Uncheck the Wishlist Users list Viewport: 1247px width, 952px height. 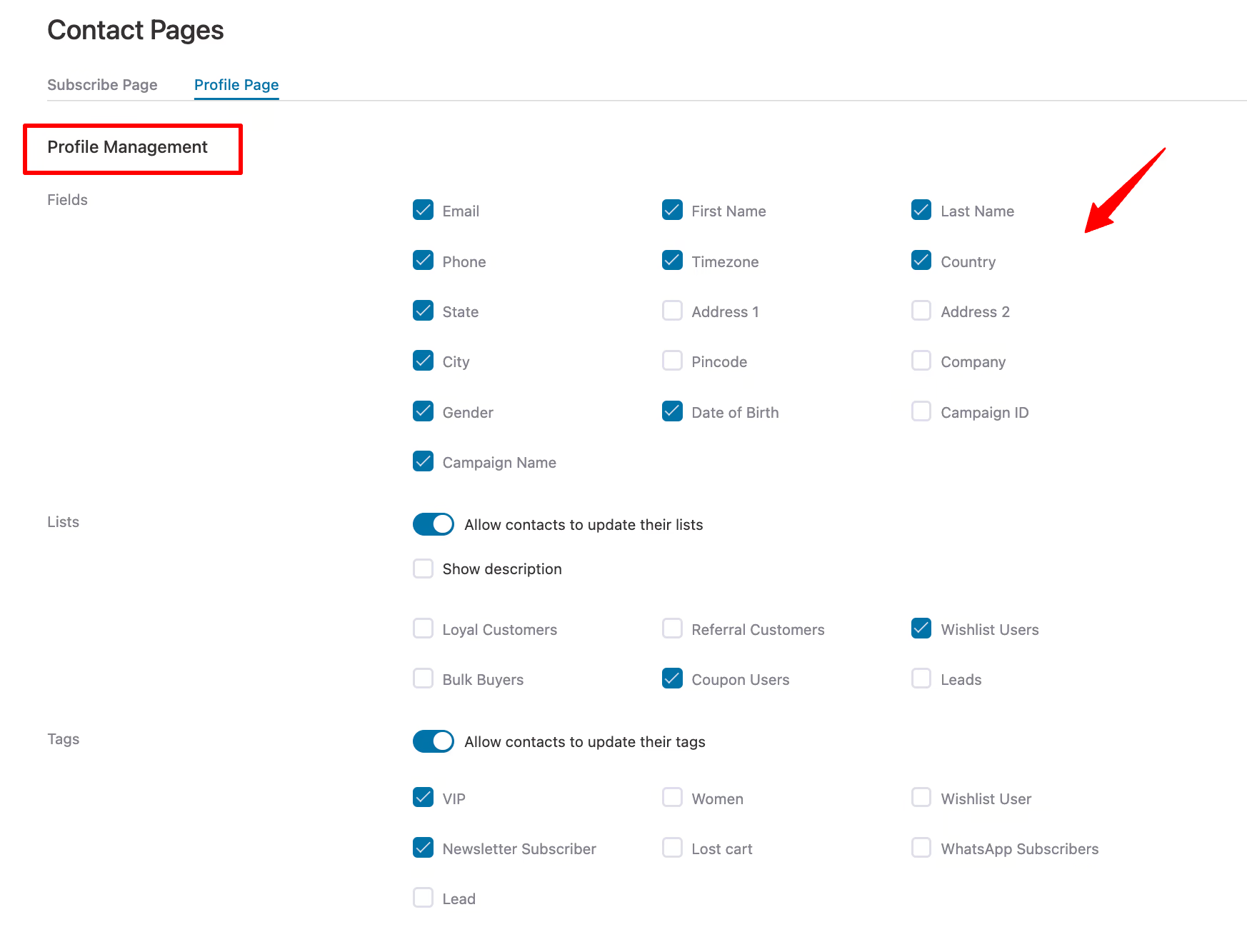click(921, 628)
